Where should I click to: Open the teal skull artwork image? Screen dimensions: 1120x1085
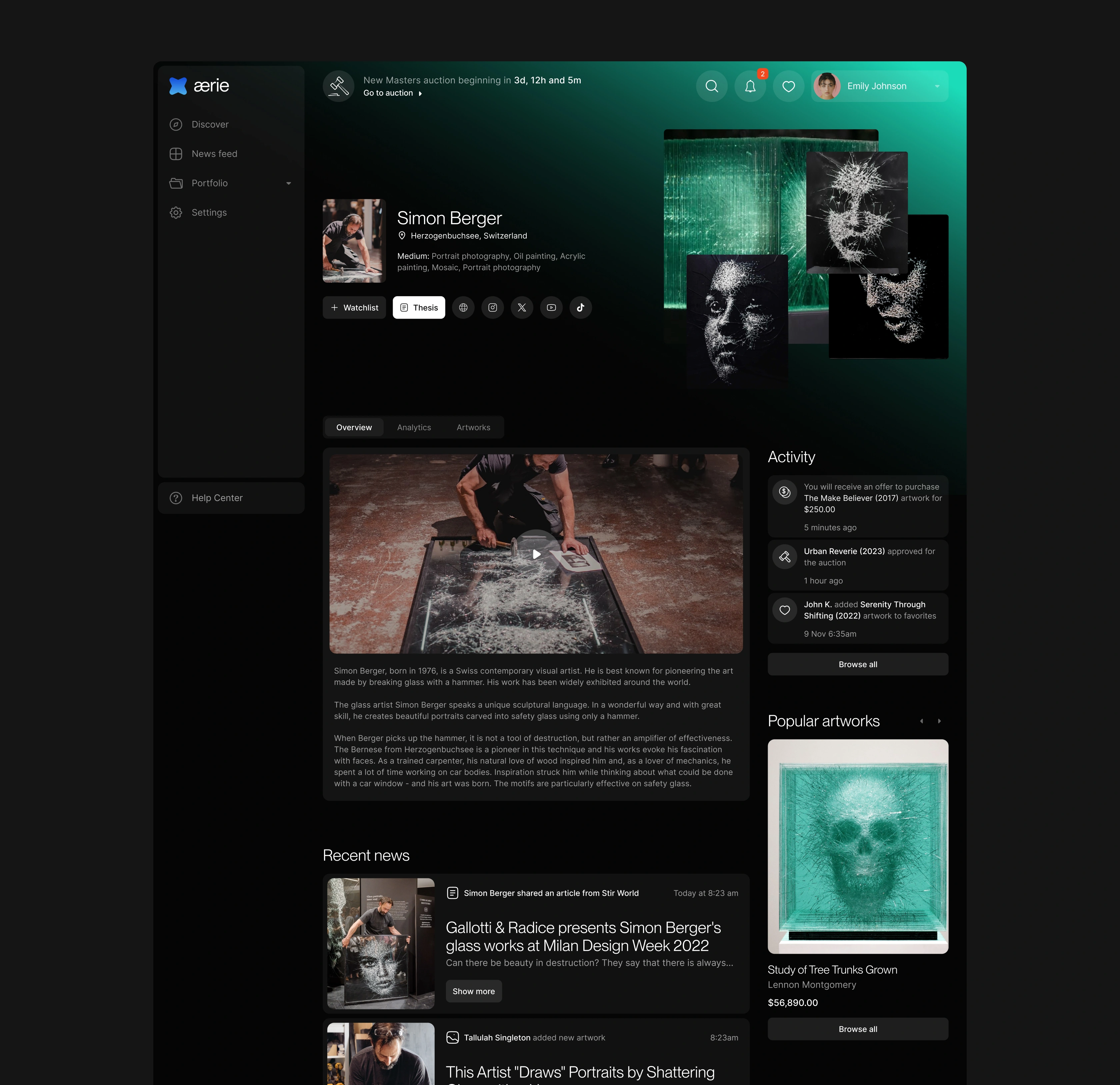[x=858, y=846]
